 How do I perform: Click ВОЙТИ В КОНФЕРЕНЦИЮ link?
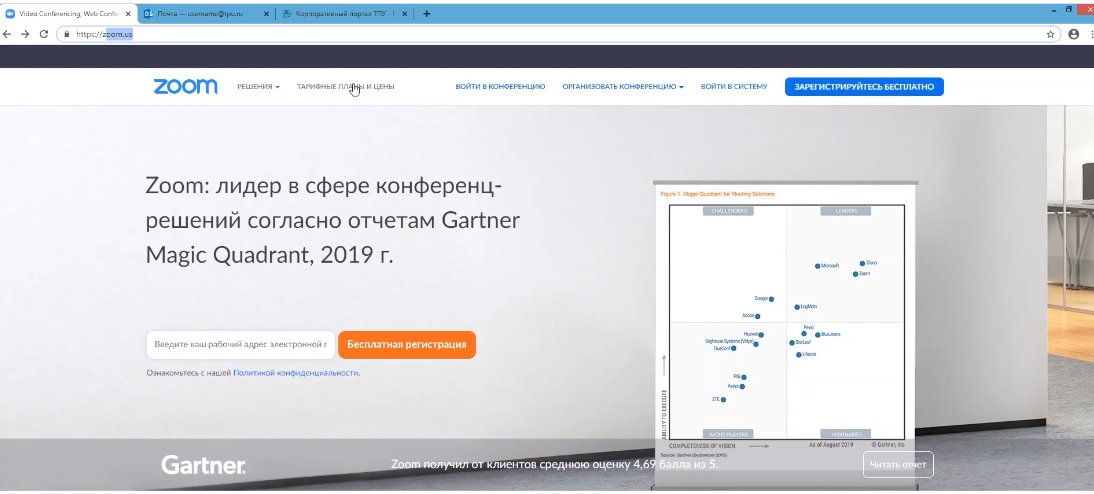[500, 87]
